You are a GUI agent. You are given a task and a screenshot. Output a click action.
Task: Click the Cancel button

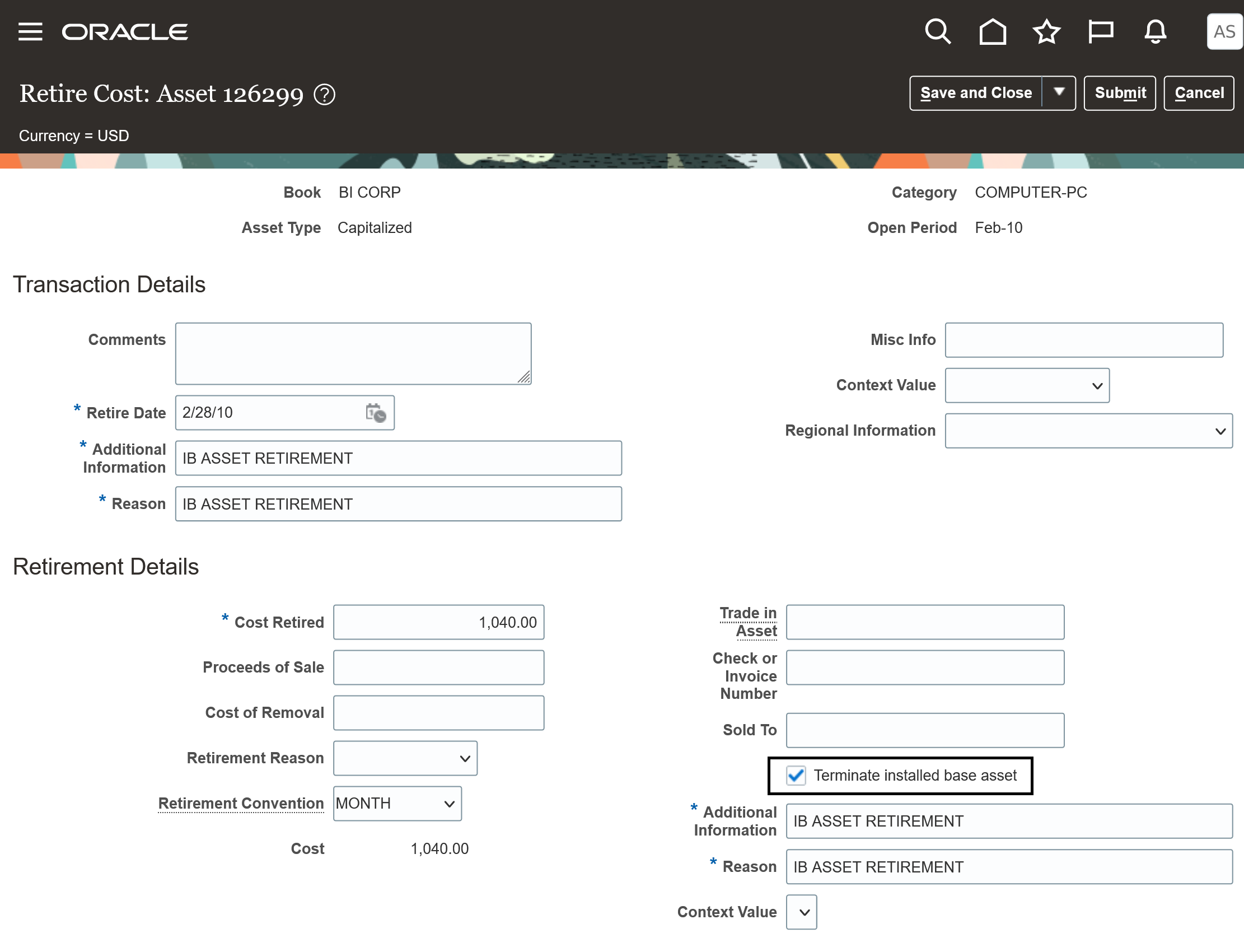[x=1199, y=92]
